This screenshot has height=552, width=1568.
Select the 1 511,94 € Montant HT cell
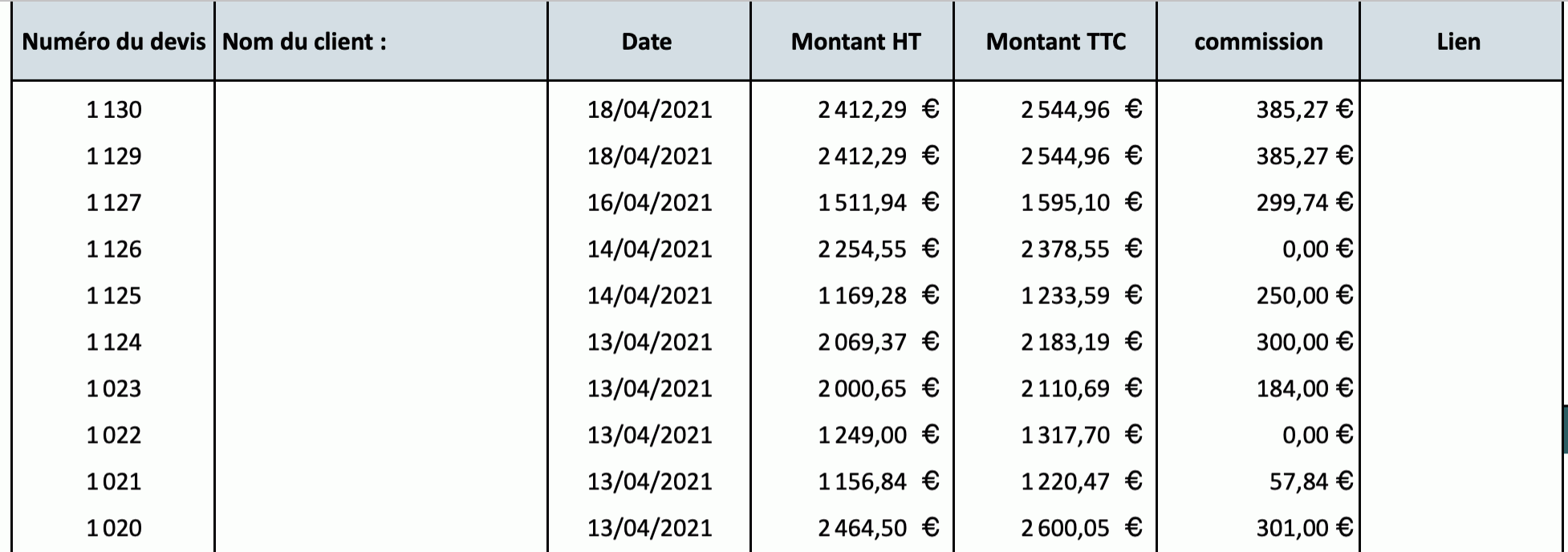pos(878,202)
